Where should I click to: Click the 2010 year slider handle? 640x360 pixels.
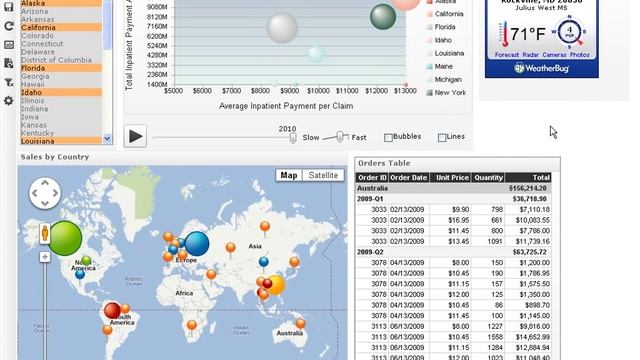click(x=293, y=138)
